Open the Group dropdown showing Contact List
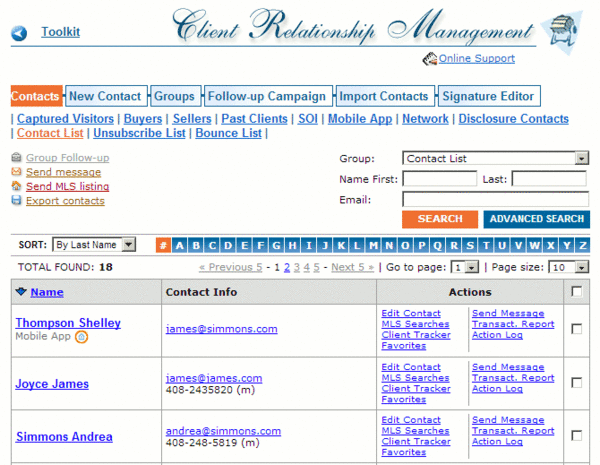The image size is (600, 465). [x=495, y=158]
